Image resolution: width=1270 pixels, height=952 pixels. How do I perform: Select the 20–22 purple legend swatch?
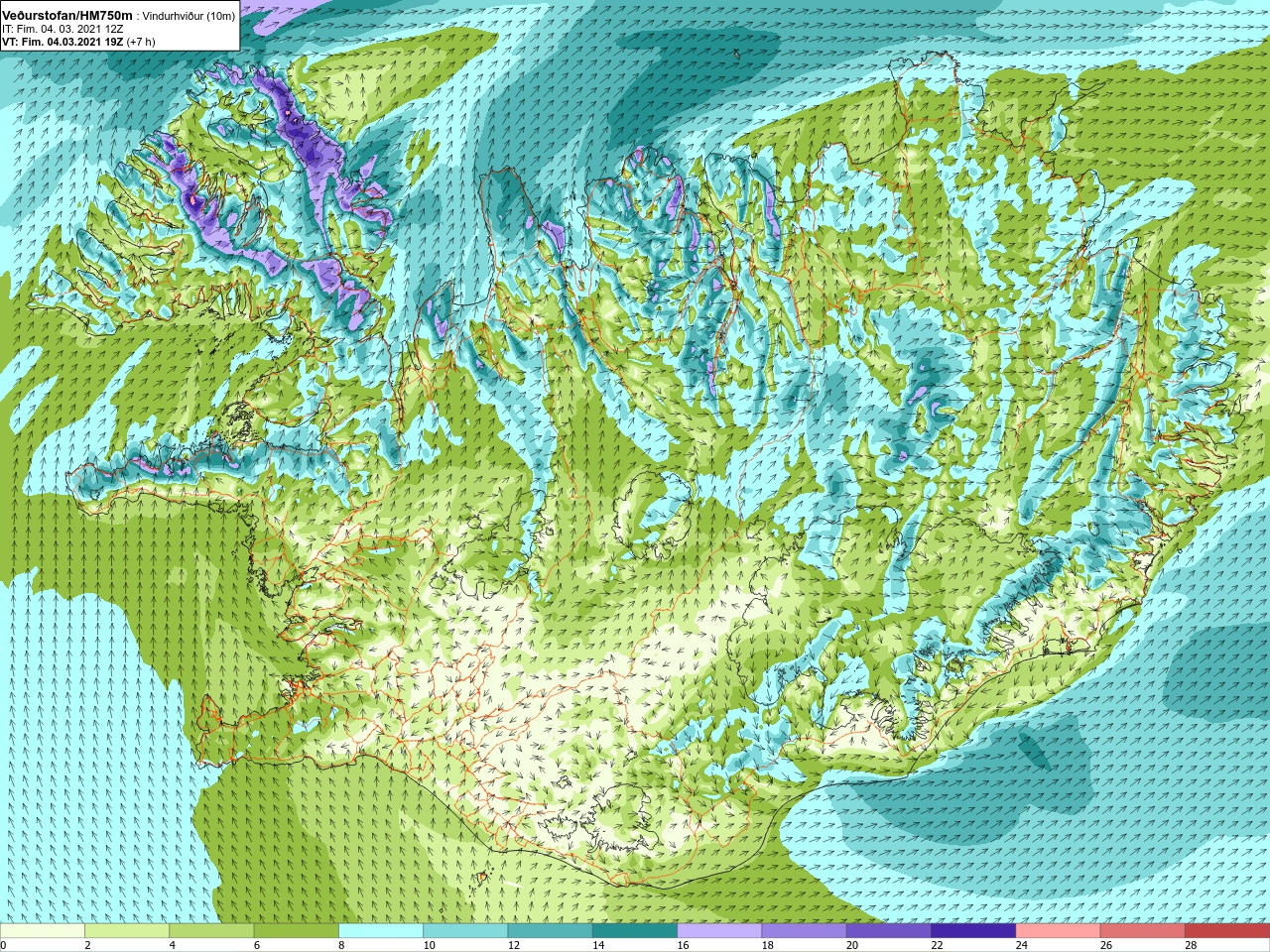coord(889,931)
